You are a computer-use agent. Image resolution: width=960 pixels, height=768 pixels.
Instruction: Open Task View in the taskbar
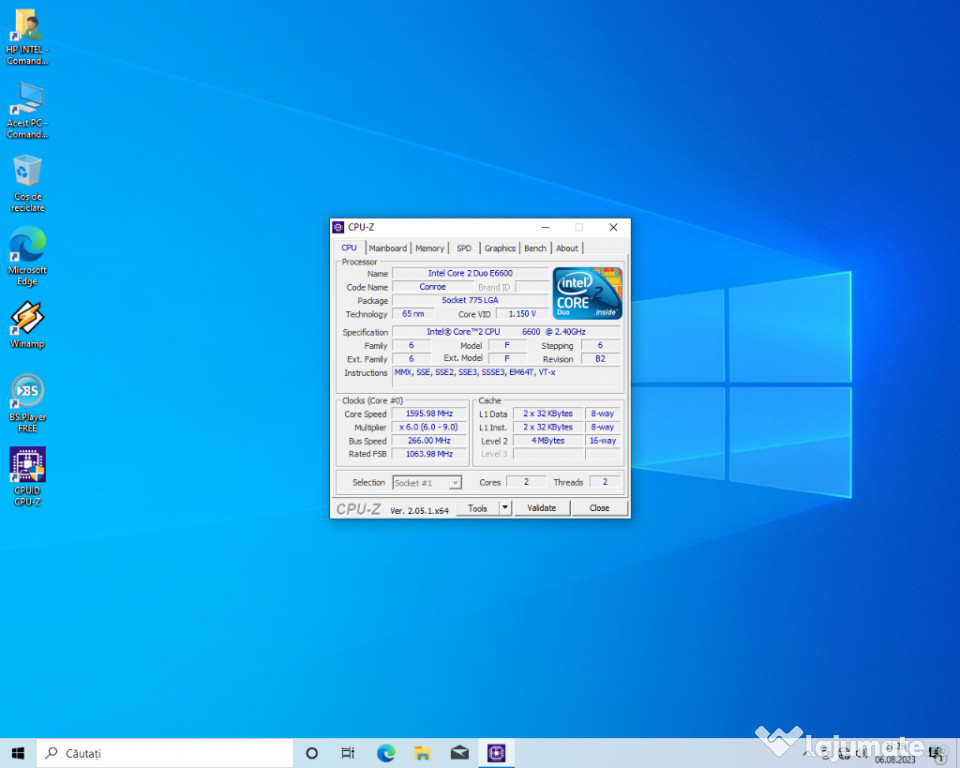pyautogui.click(x=348, y=753)
